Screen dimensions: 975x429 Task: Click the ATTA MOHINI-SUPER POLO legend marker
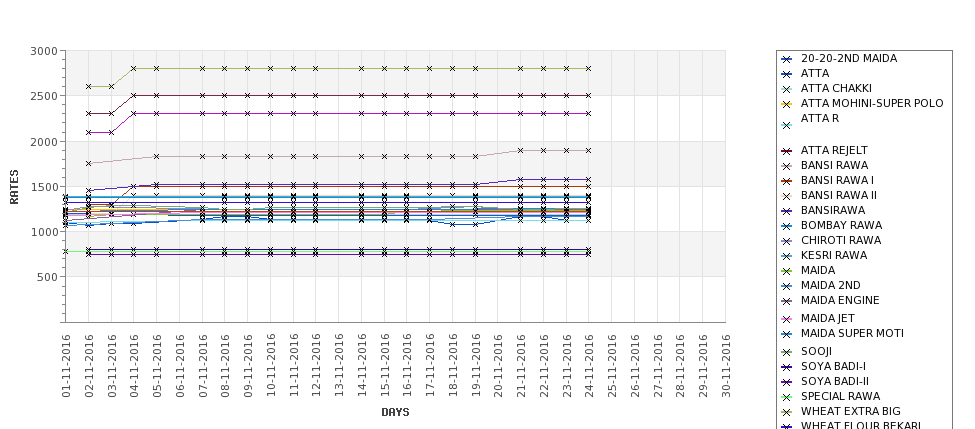pyautogui.click(x=787, y=104)
